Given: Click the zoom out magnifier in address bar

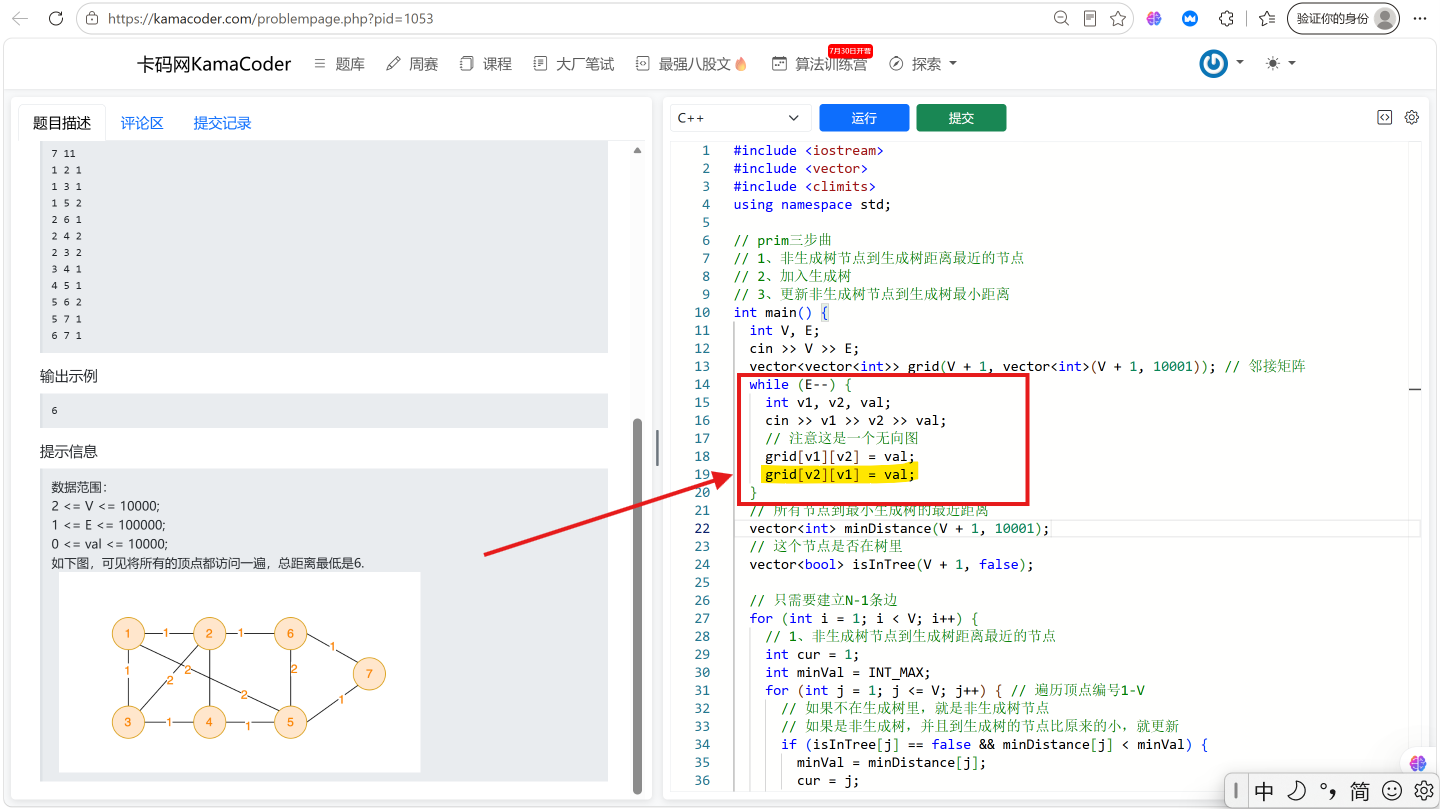Looking at the screenshot, I should click(1061, 18).
